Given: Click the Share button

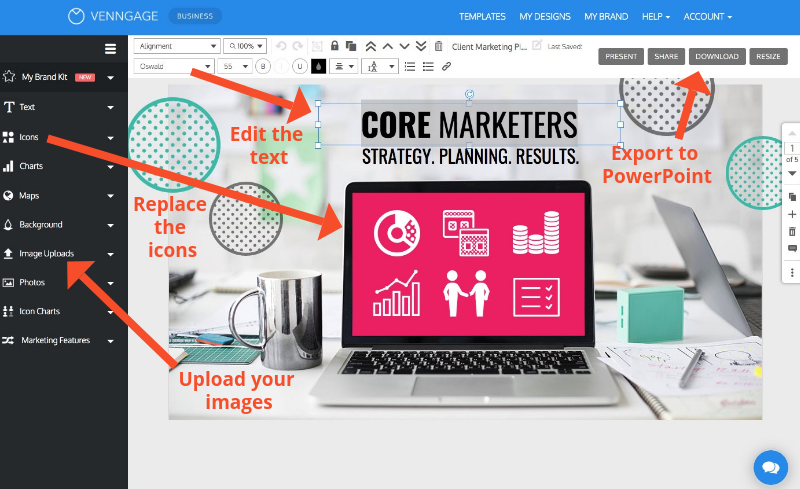Looking at the screenshot, I should pos(666,57).
